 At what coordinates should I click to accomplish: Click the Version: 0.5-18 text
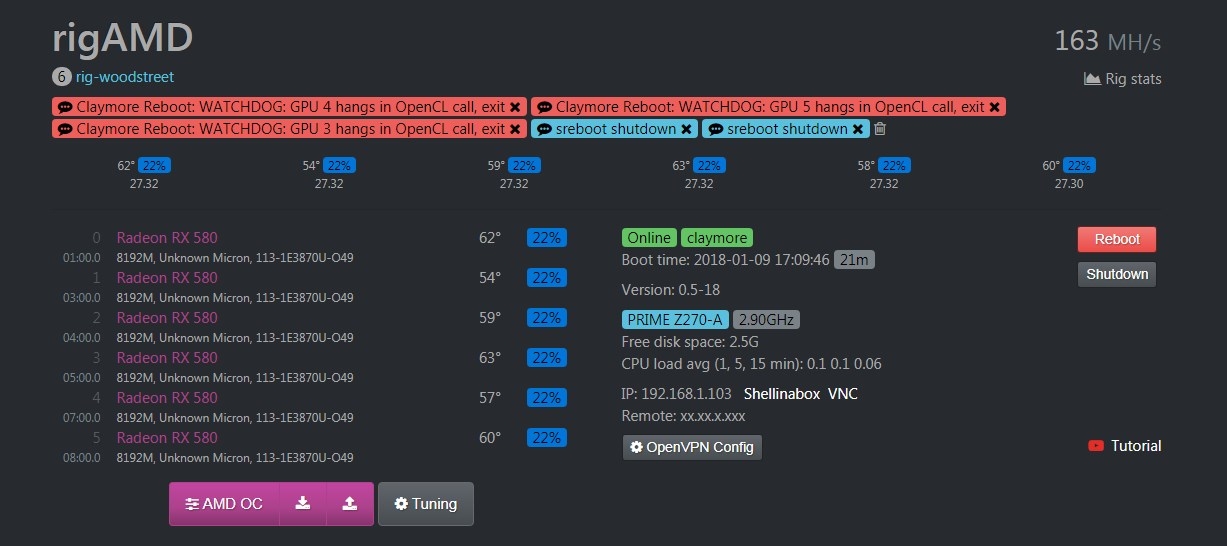tap(671, 290)
